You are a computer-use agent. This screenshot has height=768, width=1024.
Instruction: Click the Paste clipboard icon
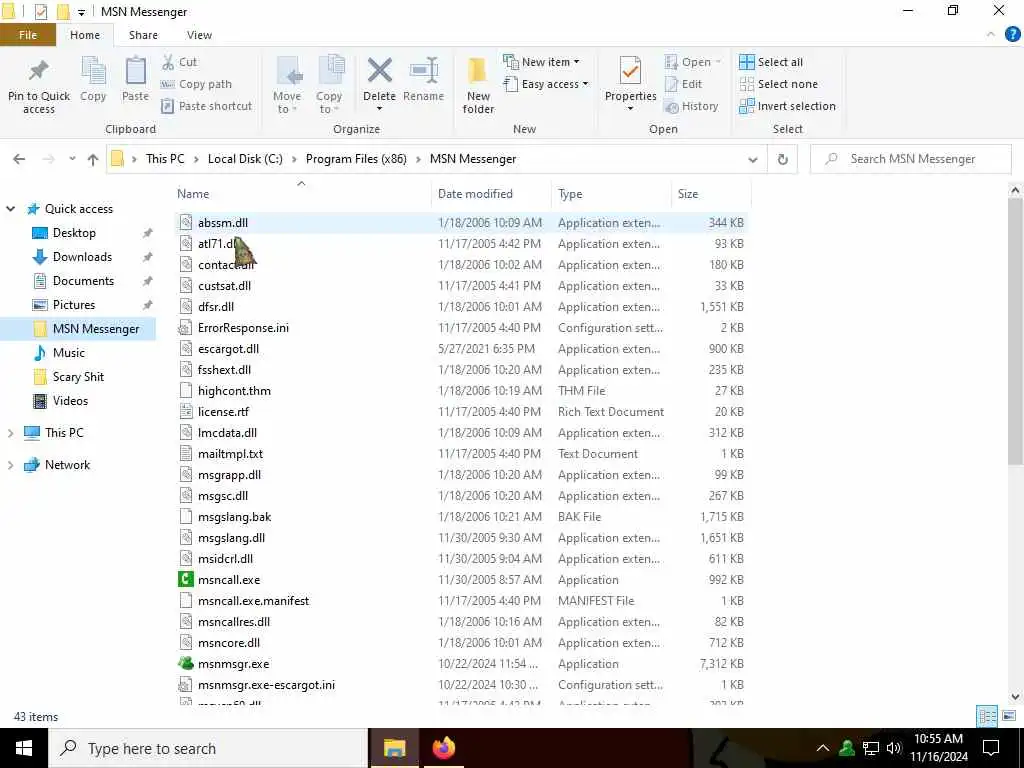click(x=135, y=71)
